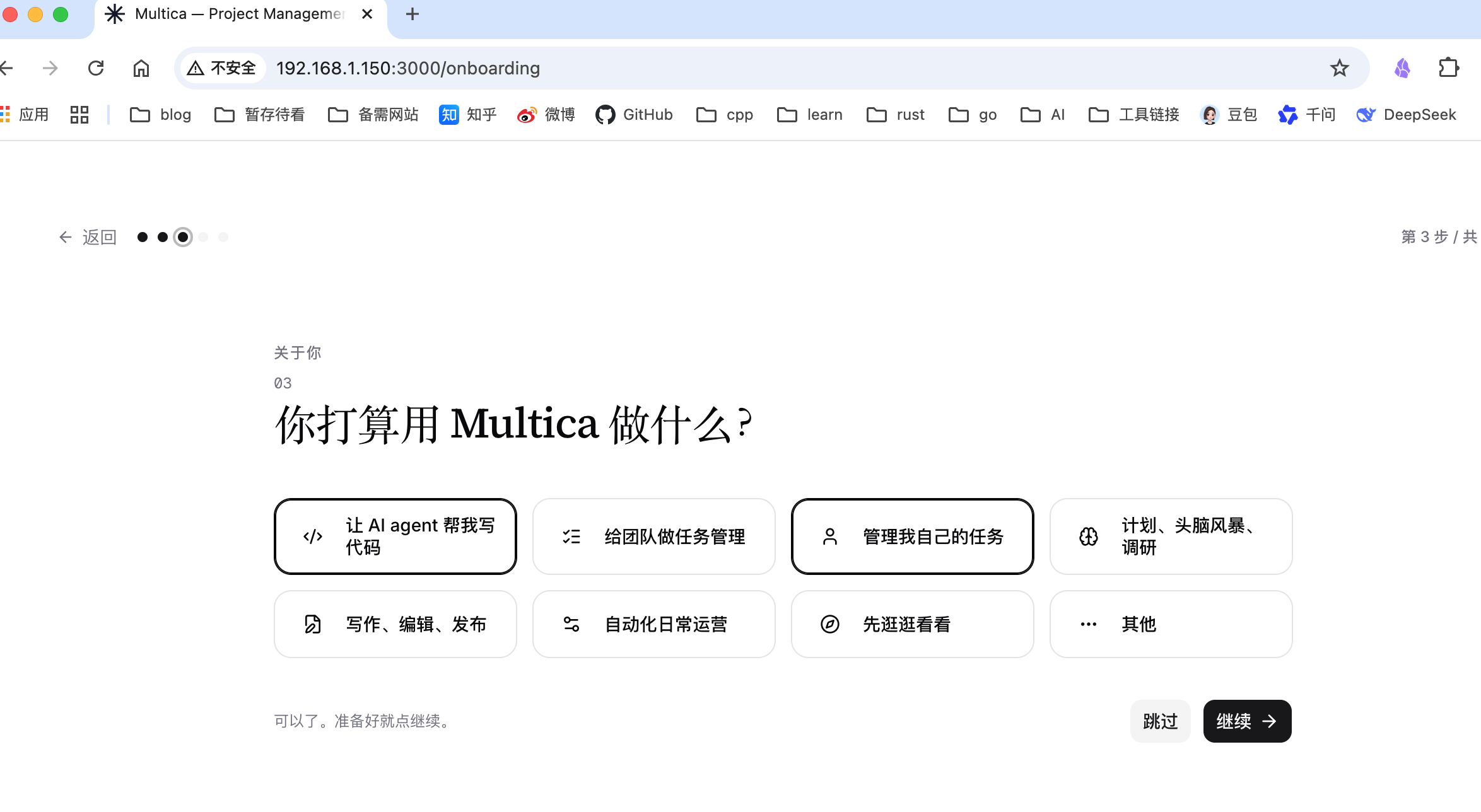Select the team task management option

(654, 536)
